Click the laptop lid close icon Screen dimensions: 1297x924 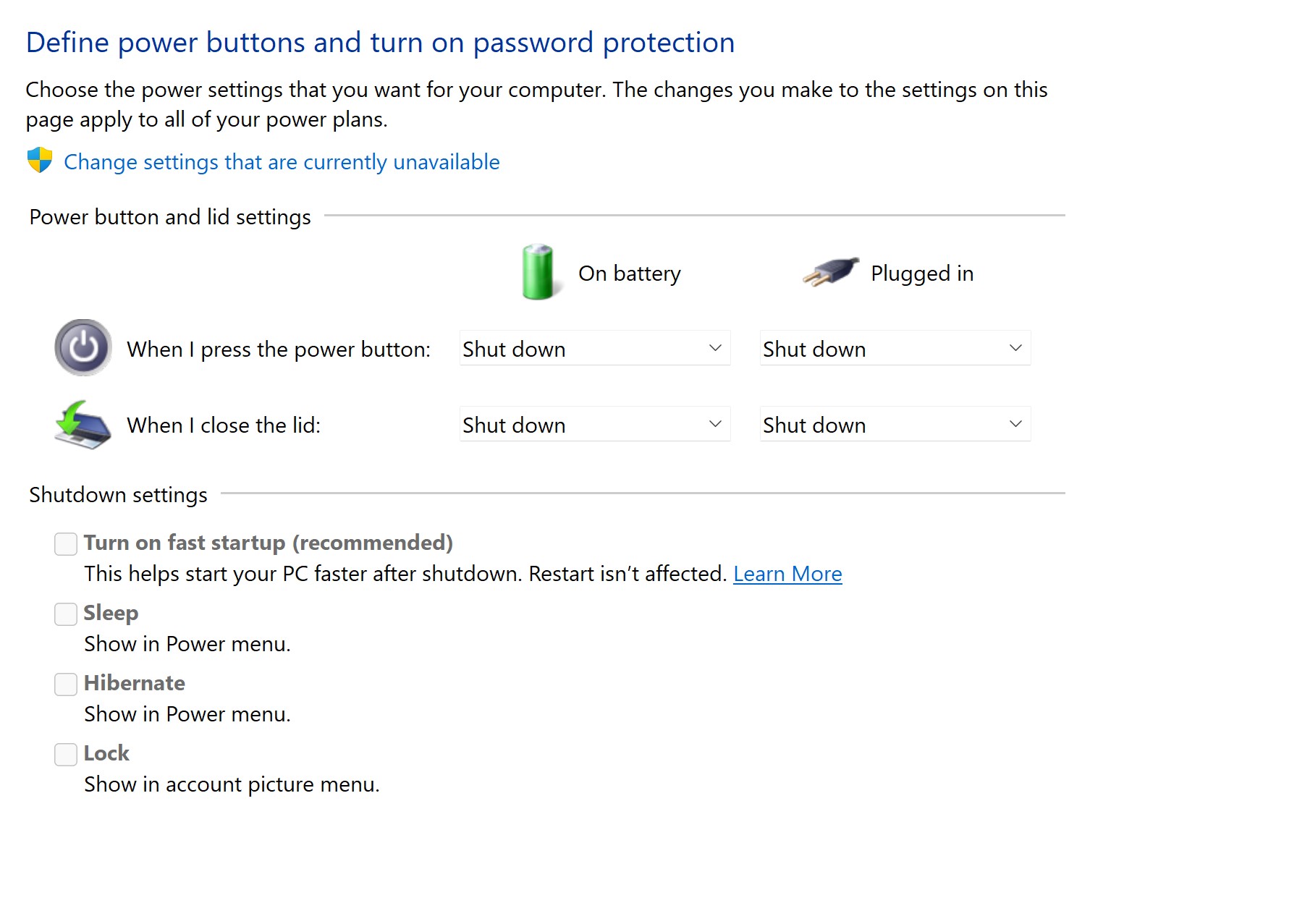pos(83,425)
